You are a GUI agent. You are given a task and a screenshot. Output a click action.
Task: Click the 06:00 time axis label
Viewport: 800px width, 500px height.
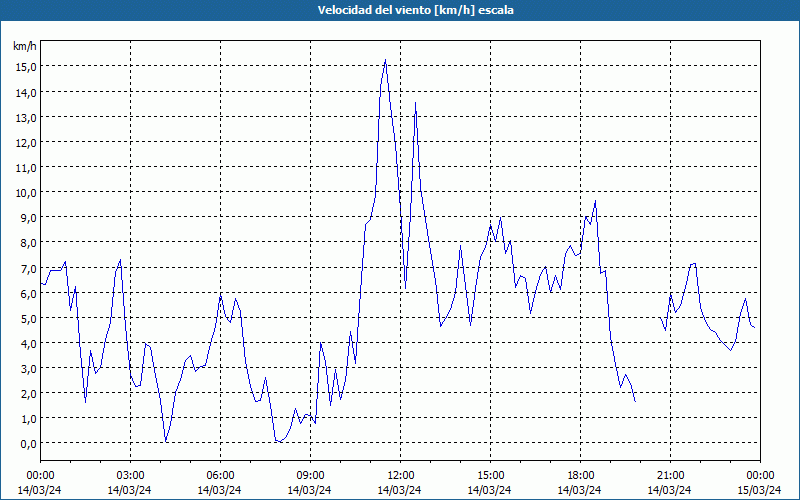[220, 476]
